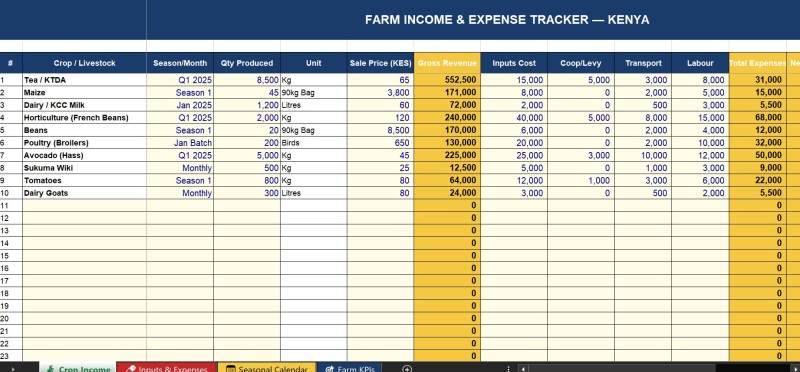800x372 pixels.
Task: Select the Gross Revenue header cell
Action: pyautogui.click(x=447, y=63)
